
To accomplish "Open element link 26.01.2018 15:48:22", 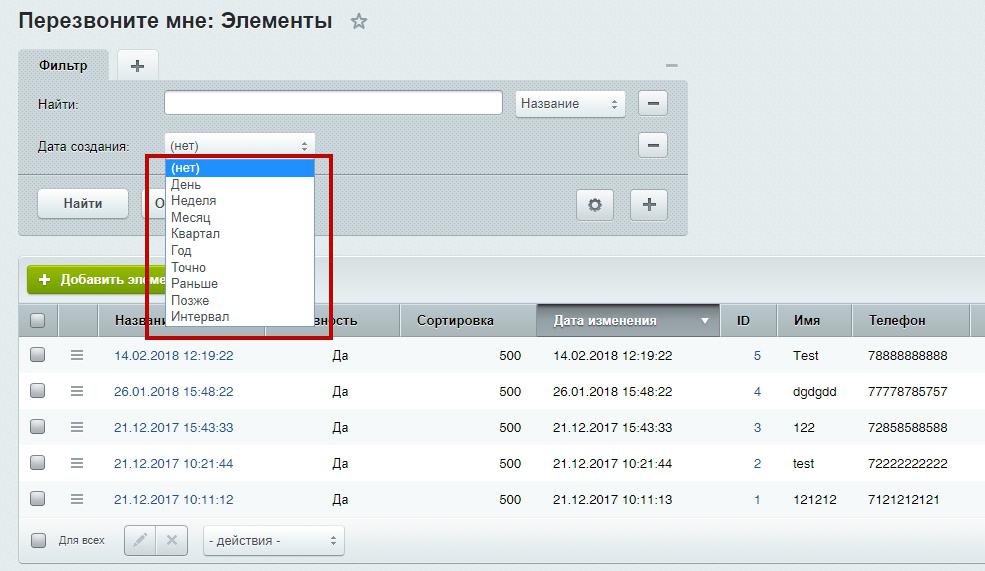I will 173,391.
